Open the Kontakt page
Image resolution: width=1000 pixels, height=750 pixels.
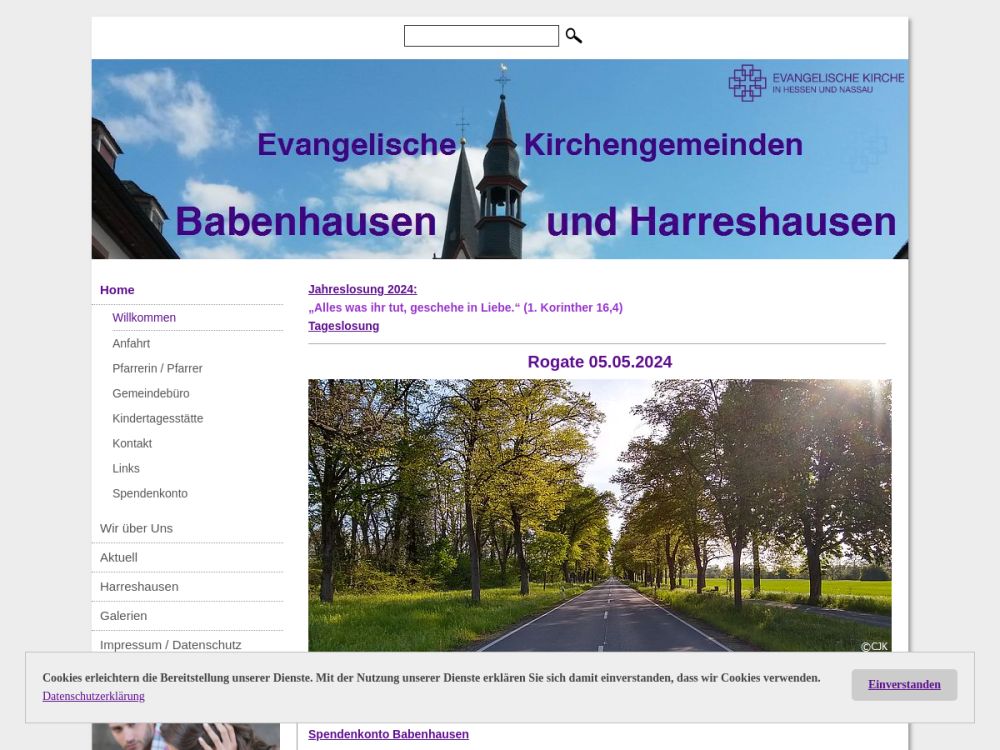(x=132, y=443)
